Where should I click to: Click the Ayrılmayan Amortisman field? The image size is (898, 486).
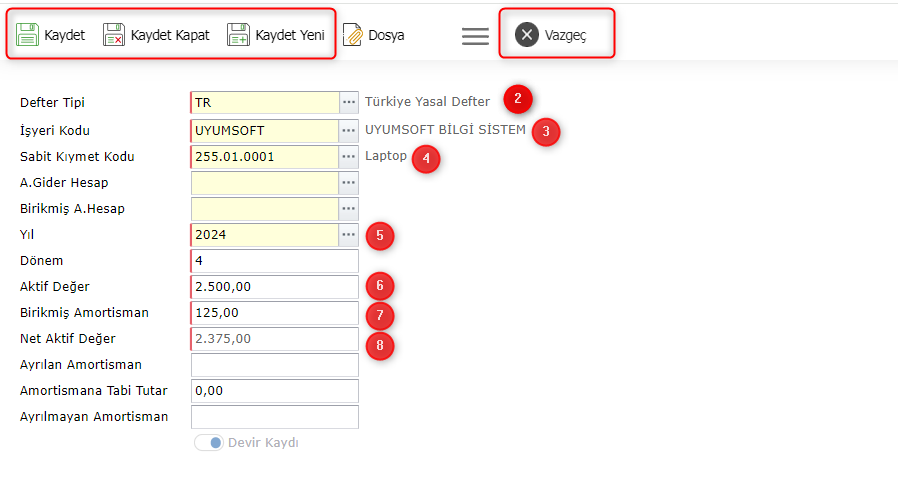[x=274, y=417]
